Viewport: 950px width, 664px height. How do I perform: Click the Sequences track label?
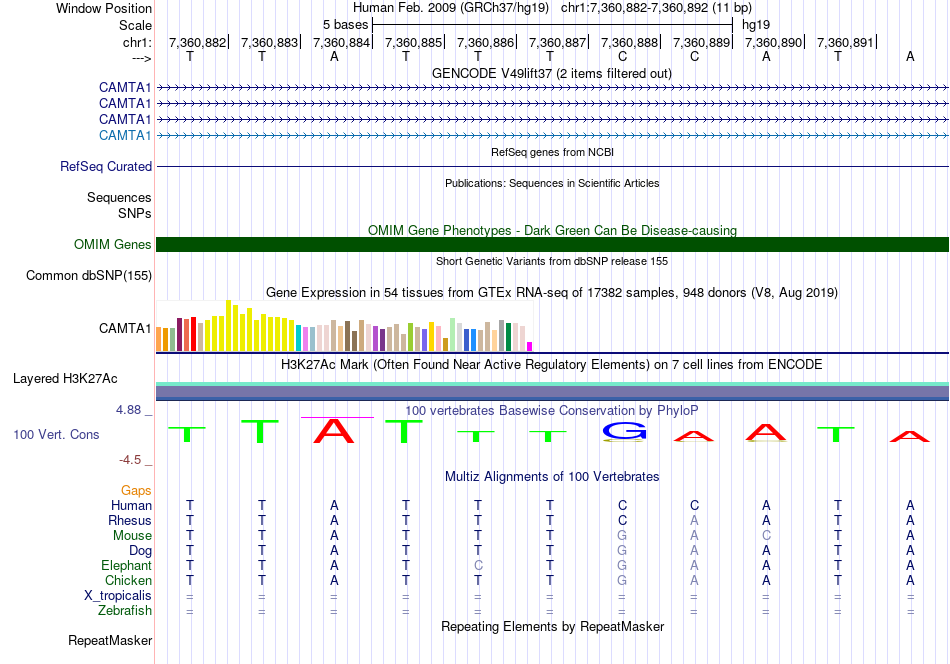pyautogui.click(x=119, y=198)
